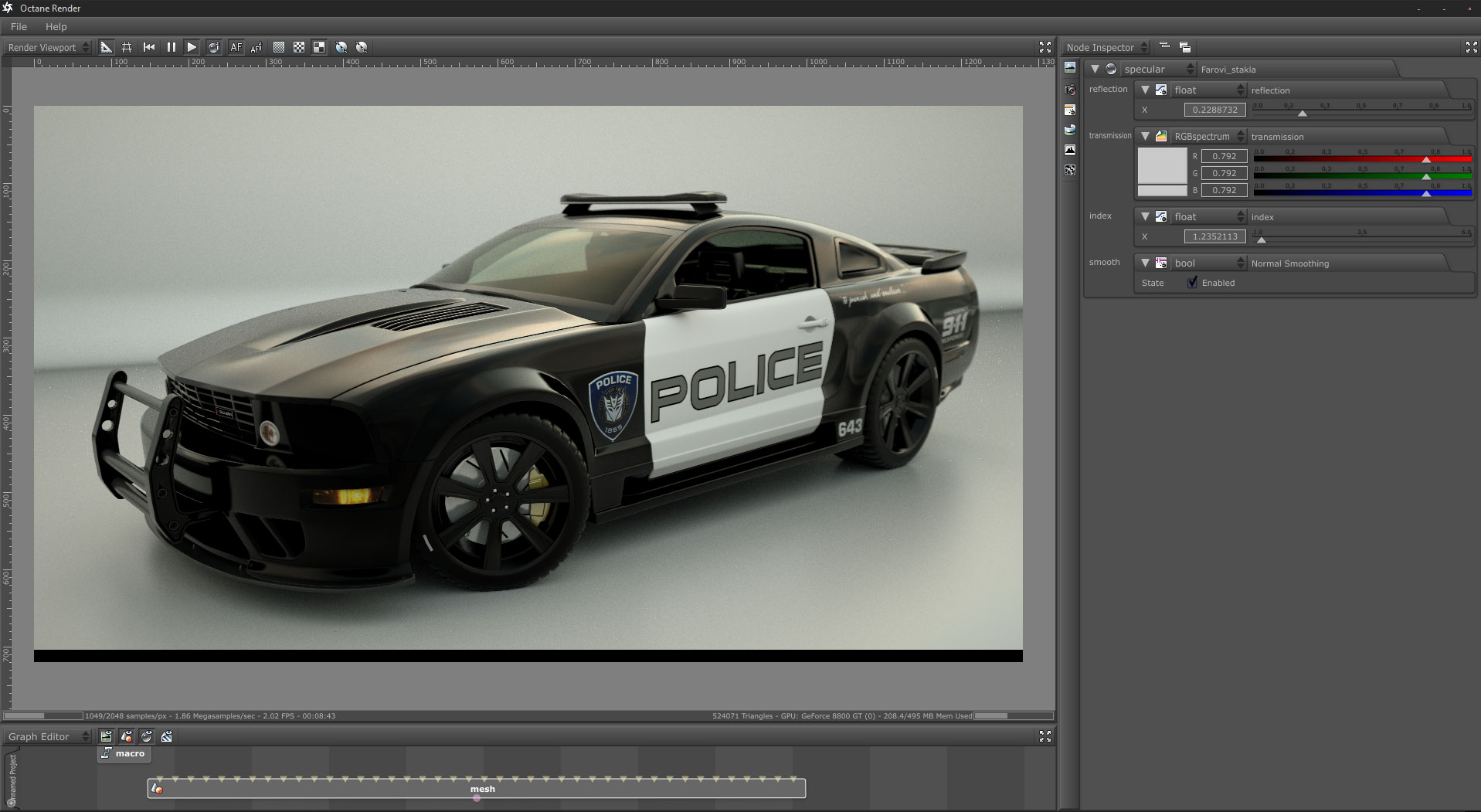Click the reflection float node icon
The width and height of the screenshot is (1481, 812).
point(1160,90)
